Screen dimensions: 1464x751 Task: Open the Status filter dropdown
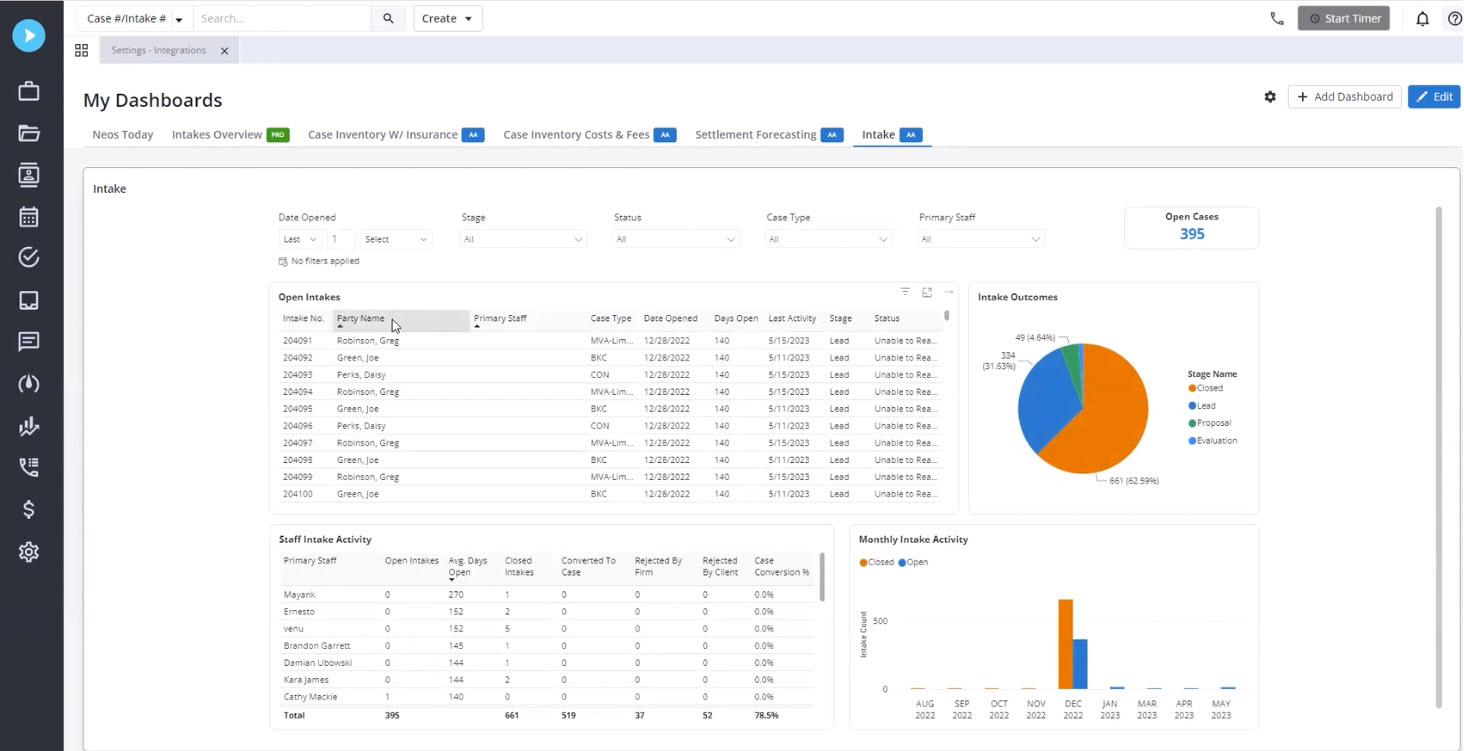tap(676, 239)
